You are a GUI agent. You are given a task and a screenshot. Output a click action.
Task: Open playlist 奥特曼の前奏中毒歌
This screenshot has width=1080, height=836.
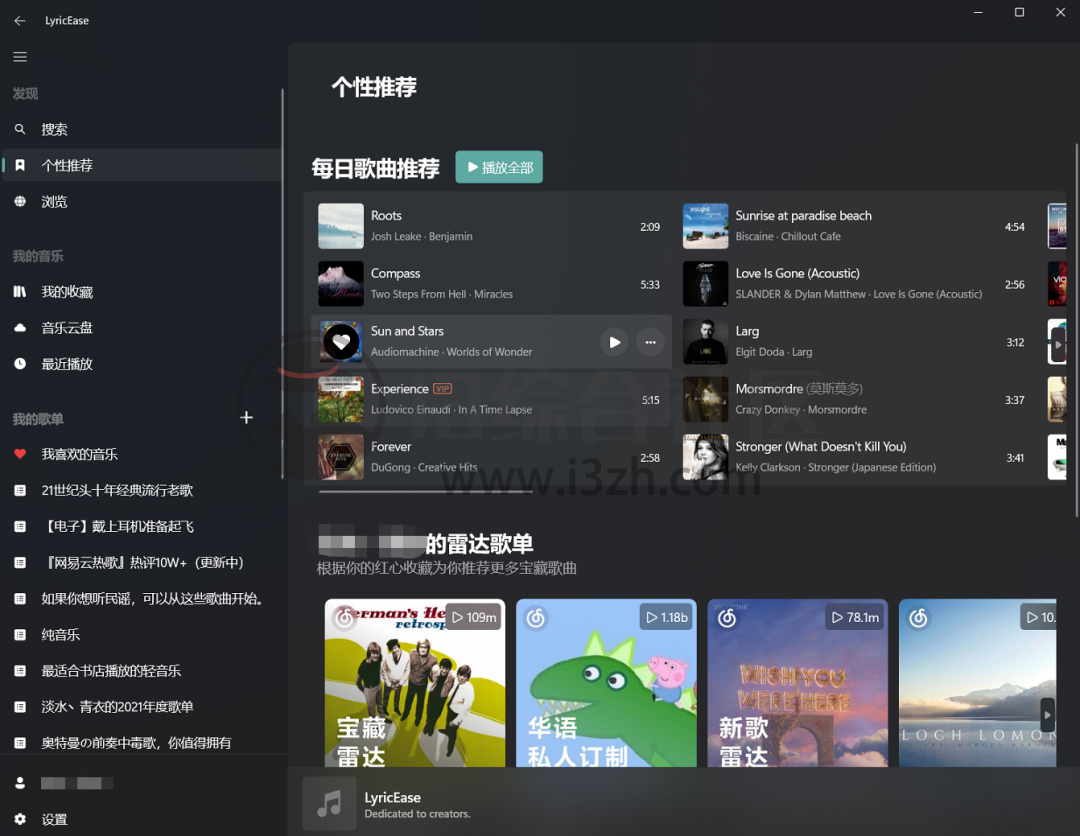pos(142,743)
